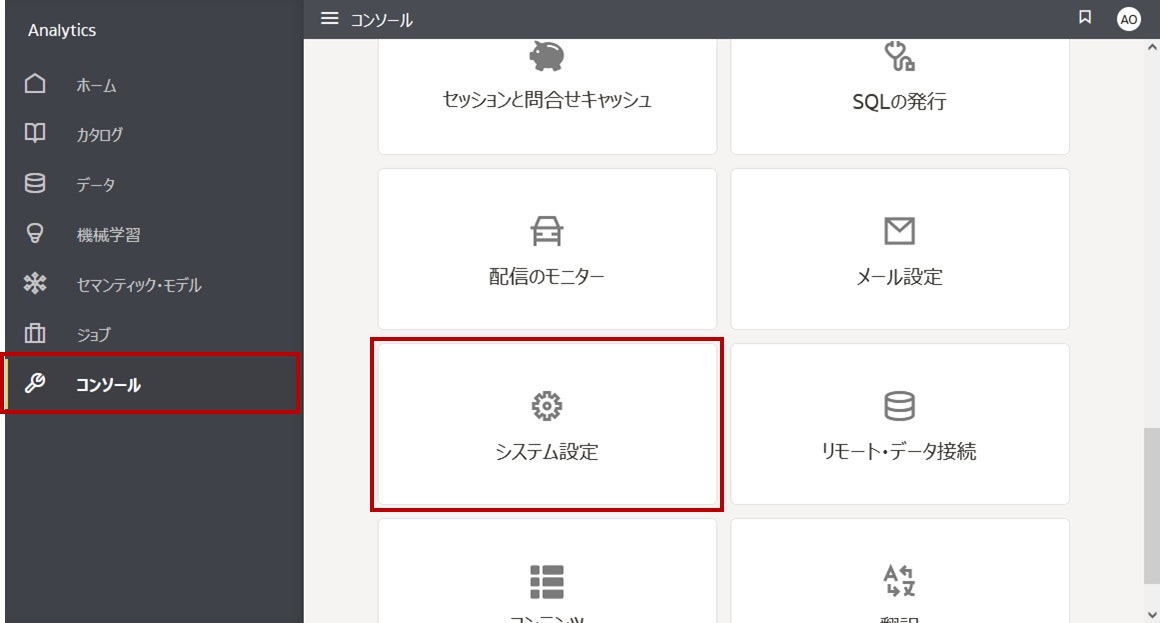This screenshot has width=1160, height=623.
Task: Click scrollbar down arrow
Action: coord(1152,614)
